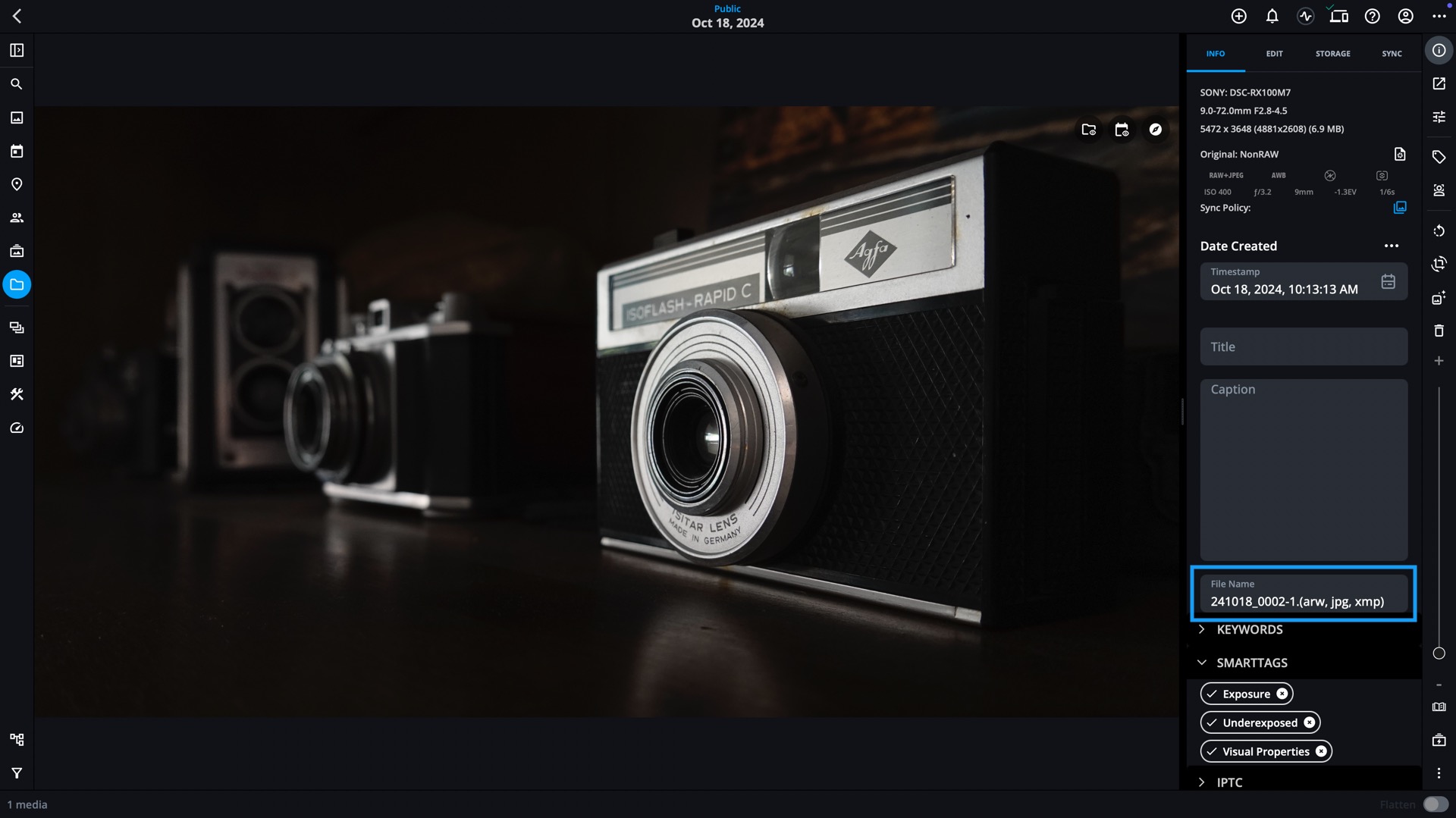Open Date Created more options menu
This screenshot has height=818, width=1456.
1391,246
